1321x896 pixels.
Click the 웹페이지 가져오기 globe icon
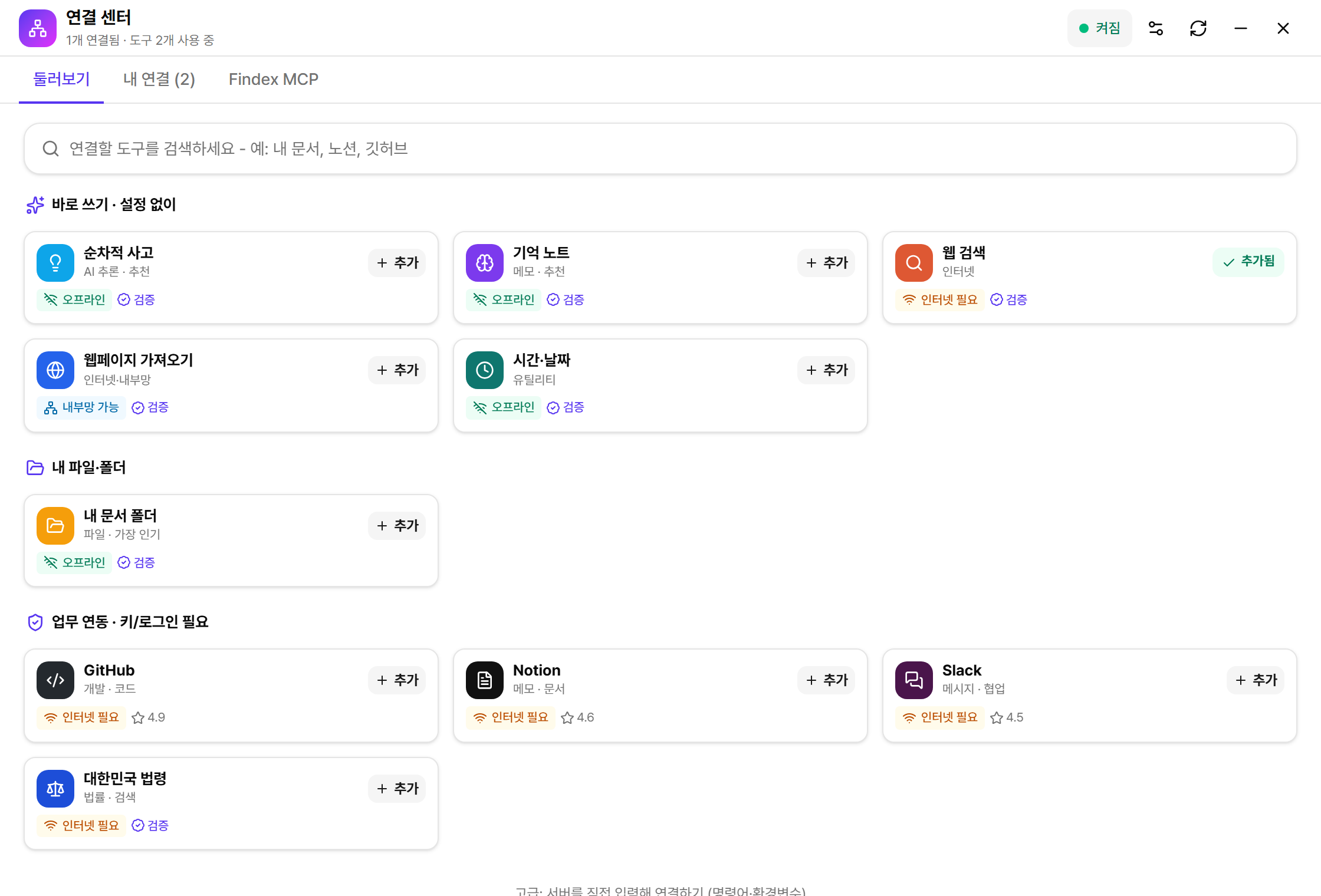coord(55,370)
